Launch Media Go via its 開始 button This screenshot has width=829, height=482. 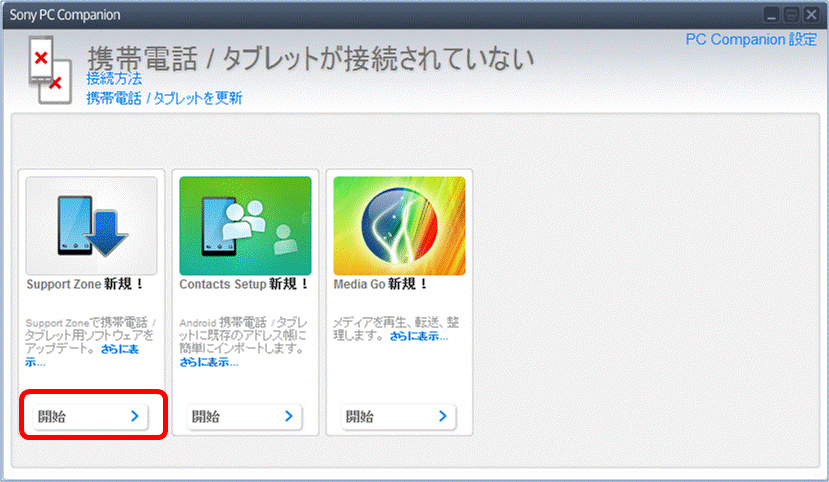point(398,416)
